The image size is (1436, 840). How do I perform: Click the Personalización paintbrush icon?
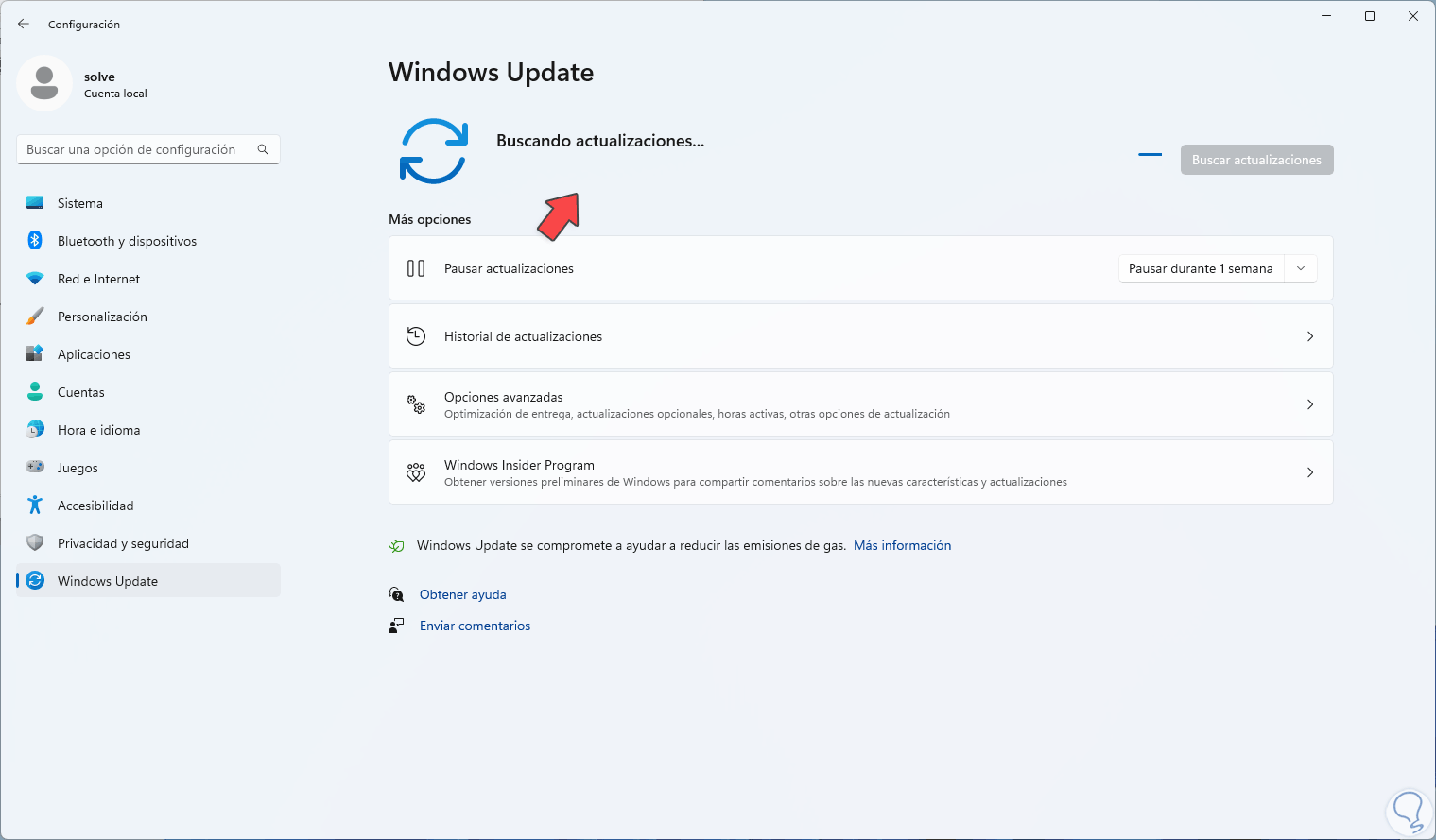pyautogui.click(x=35, y=317)
